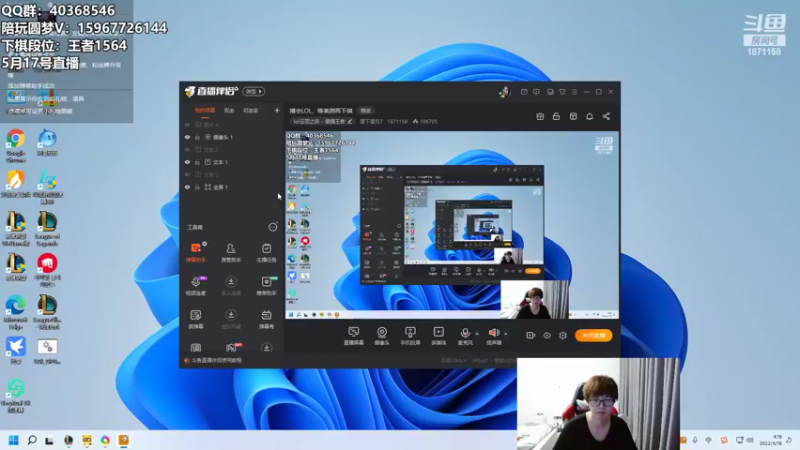Toggle the preview eye icon in bottom bar
The width and height of the screenshot is (800, 450).
tap(546, 335)
